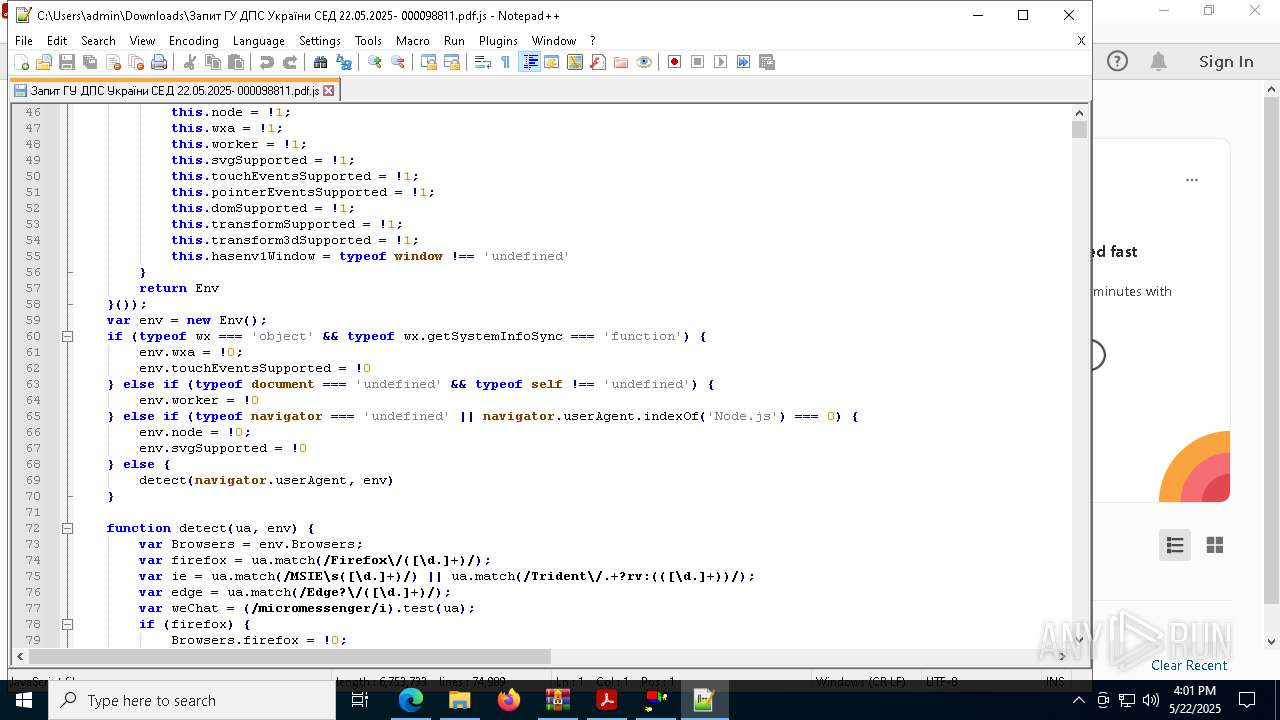The image size is (1280, 720).
Task: Click Sign In in background window
Action: 1226,62
